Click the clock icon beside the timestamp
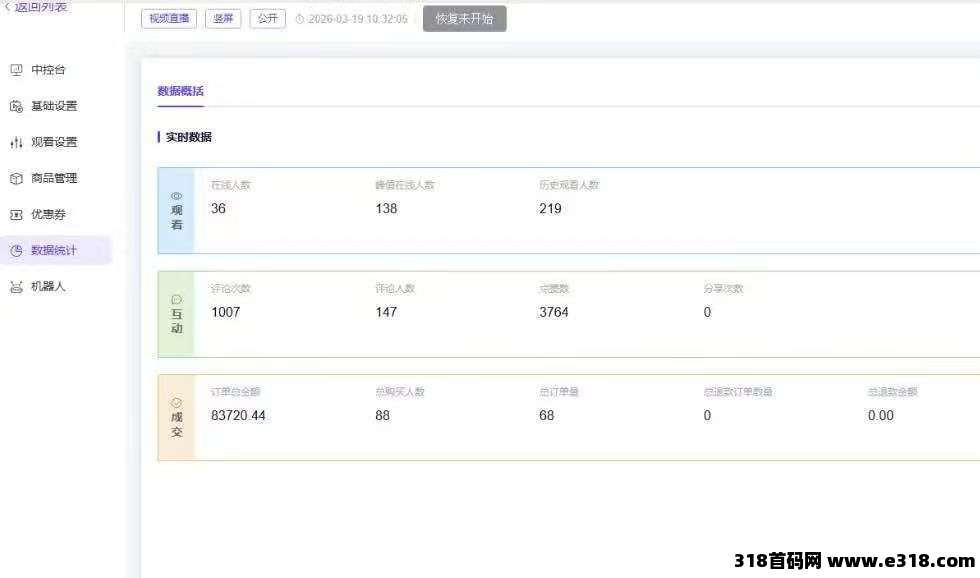This screenshot has height=578, width=980. point(299,19)
